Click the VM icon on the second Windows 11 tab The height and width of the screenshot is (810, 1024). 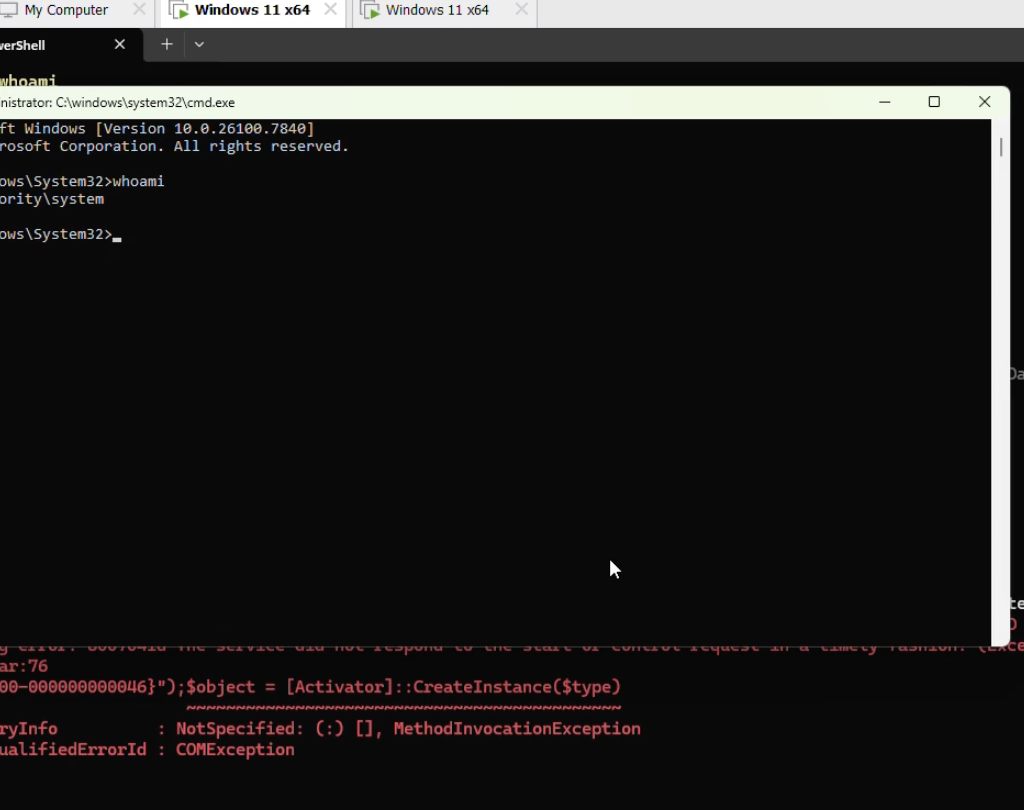point(370,10)
